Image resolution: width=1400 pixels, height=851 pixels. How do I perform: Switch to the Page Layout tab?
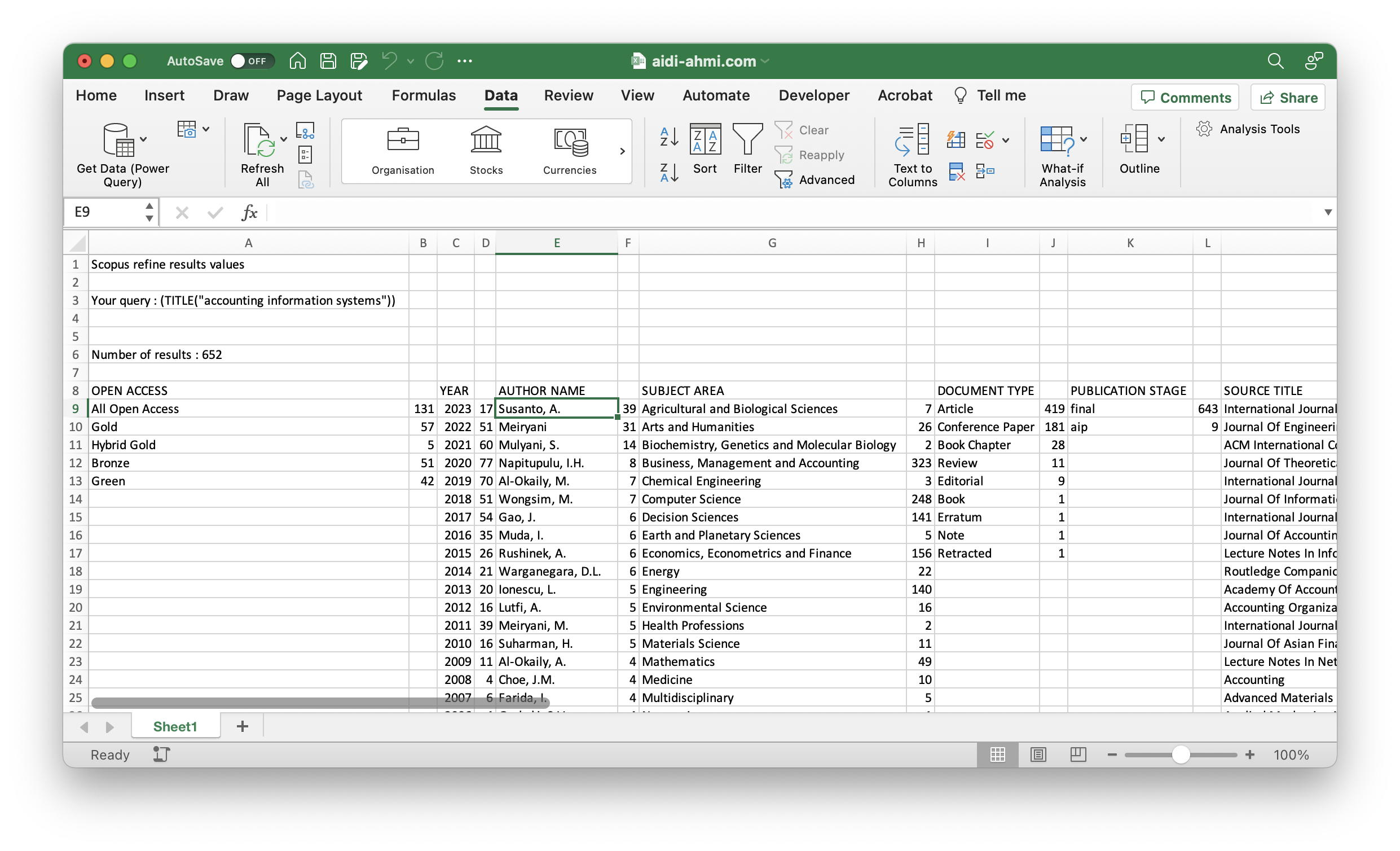coord(319,95)
